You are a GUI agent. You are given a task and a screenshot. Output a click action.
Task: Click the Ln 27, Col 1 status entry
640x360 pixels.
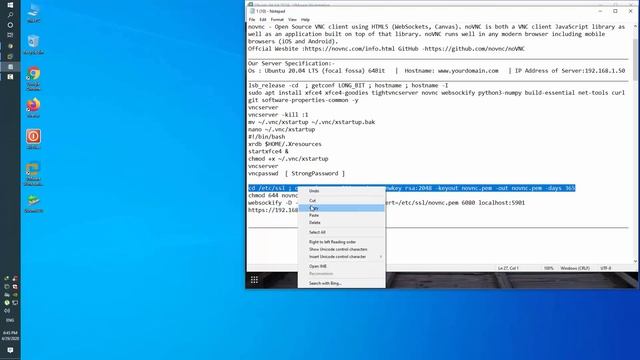(x=508, y=268)
